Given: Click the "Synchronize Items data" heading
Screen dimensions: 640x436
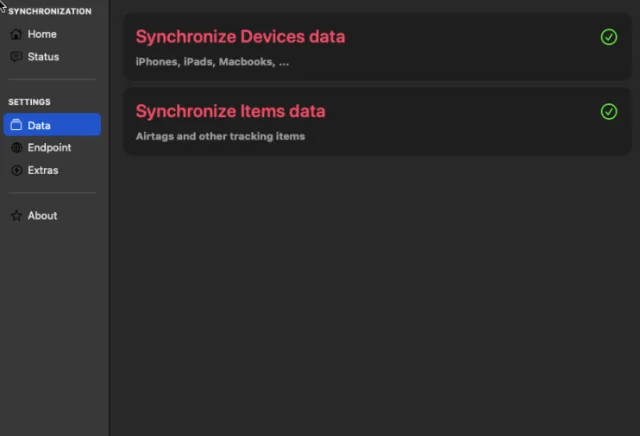Looking at the screenshot, I should [230, 111].
